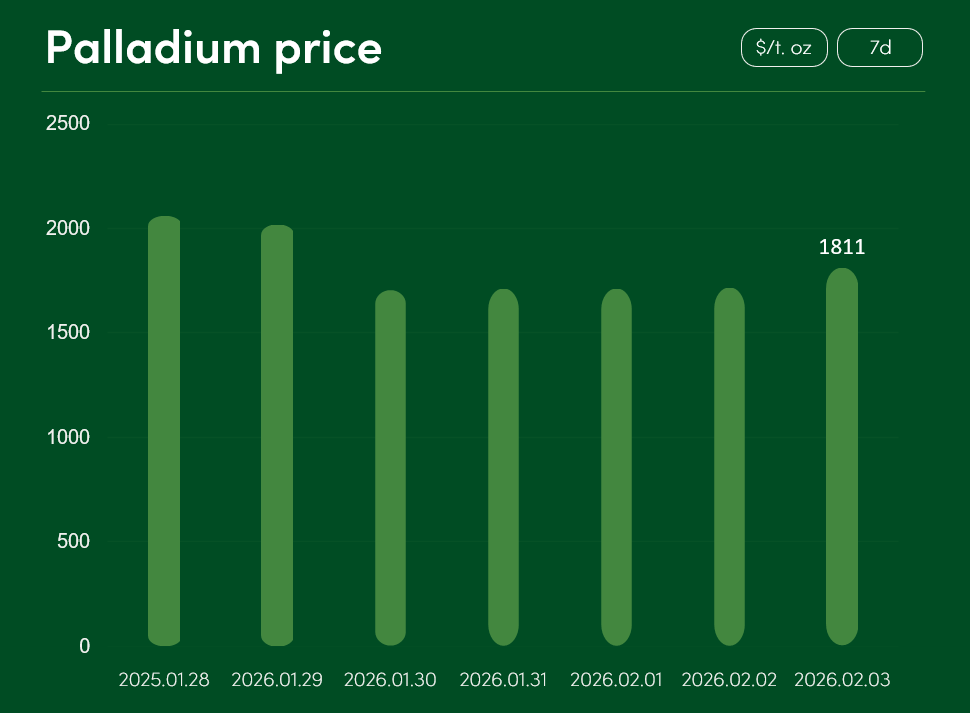Click the 2026.01.30 price bar
The width and height of the screenshot is (970, 713).
[390, 468]
